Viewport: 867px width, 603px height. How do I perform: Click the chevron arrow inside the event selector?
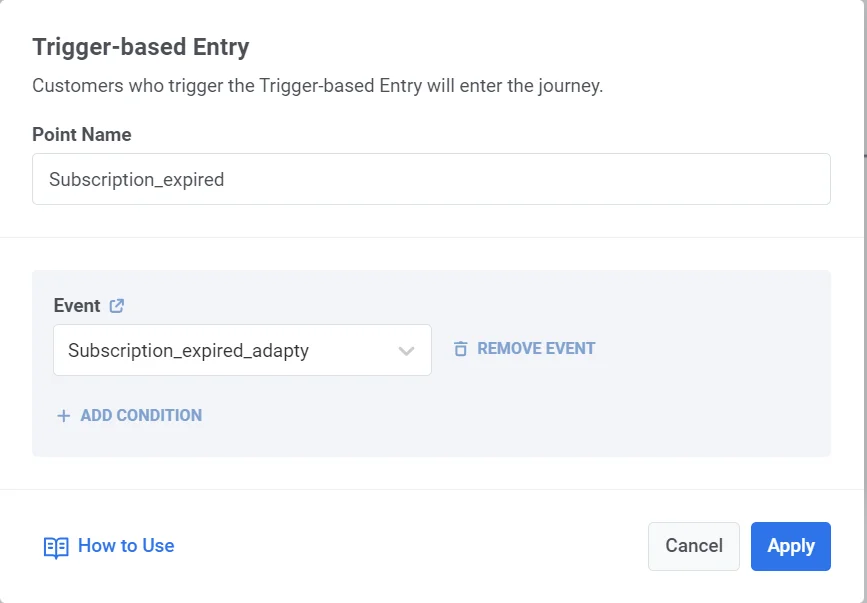[406, 350]
